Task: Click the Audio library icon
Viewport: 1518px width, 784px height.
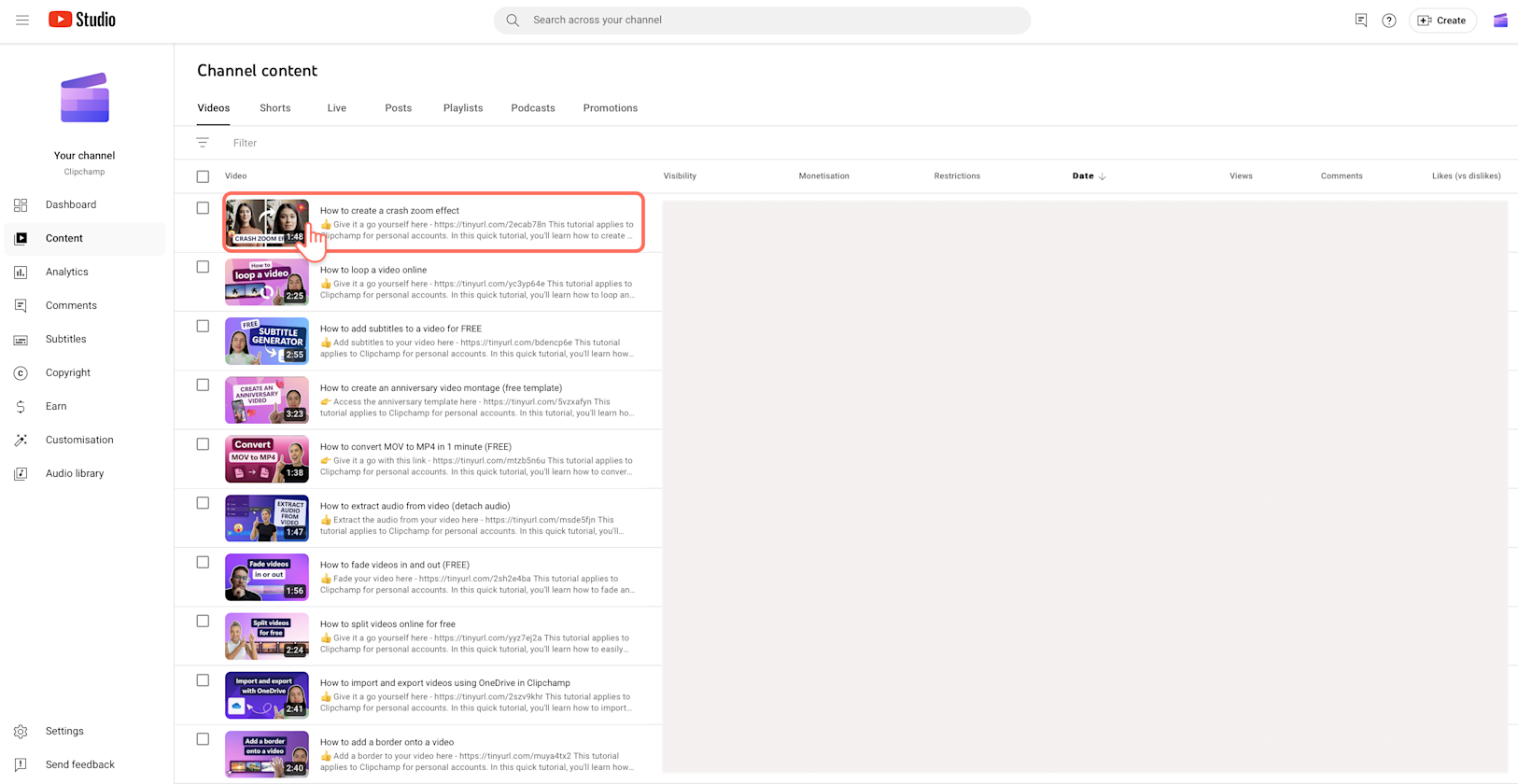Action: (x=21, y=473)
